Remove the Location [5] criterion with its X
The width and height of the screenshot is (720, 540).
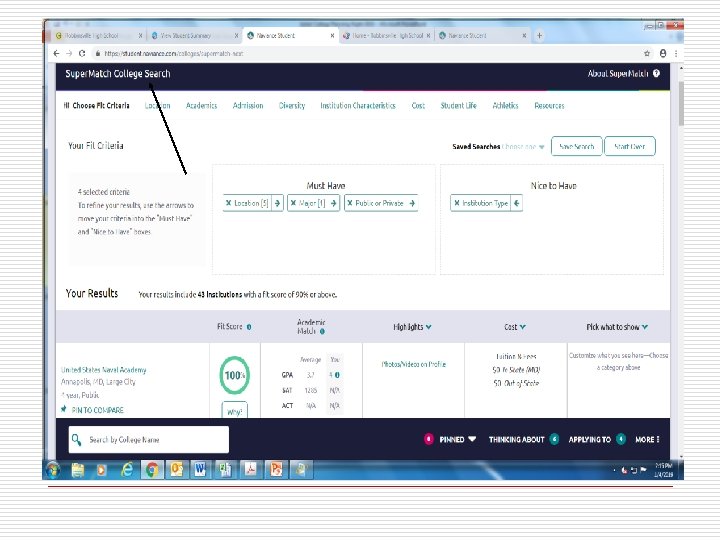click(228, 203)
